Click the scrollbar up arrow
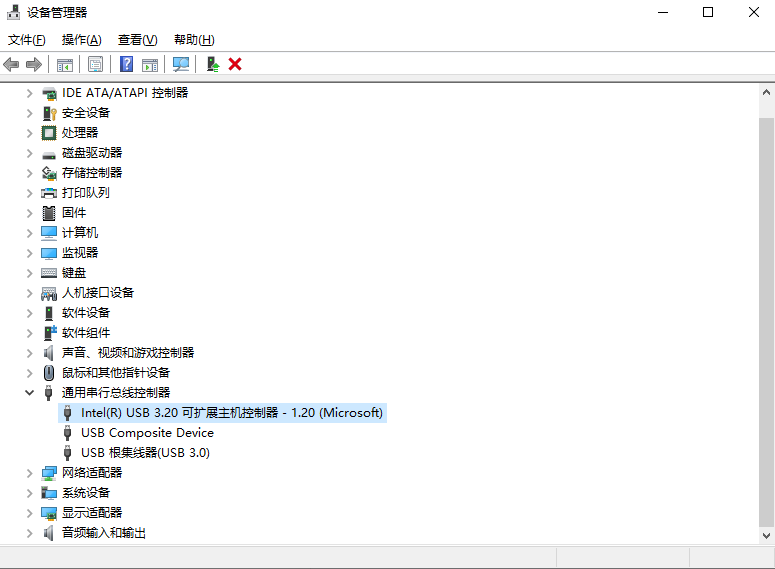 click(766, 92)
